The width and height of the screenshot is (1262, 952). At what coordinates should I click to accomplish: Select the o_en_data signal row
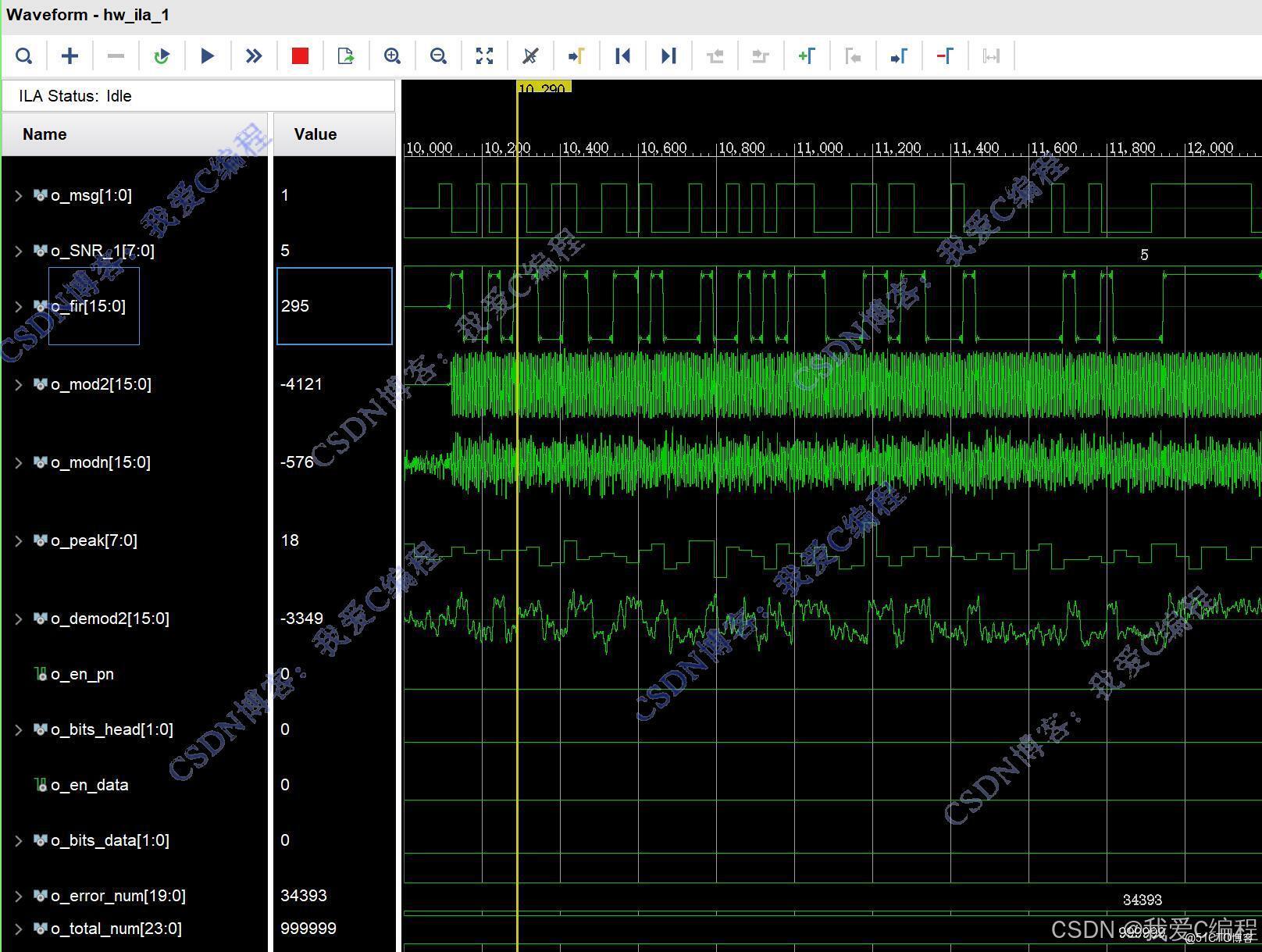point(89,785)
